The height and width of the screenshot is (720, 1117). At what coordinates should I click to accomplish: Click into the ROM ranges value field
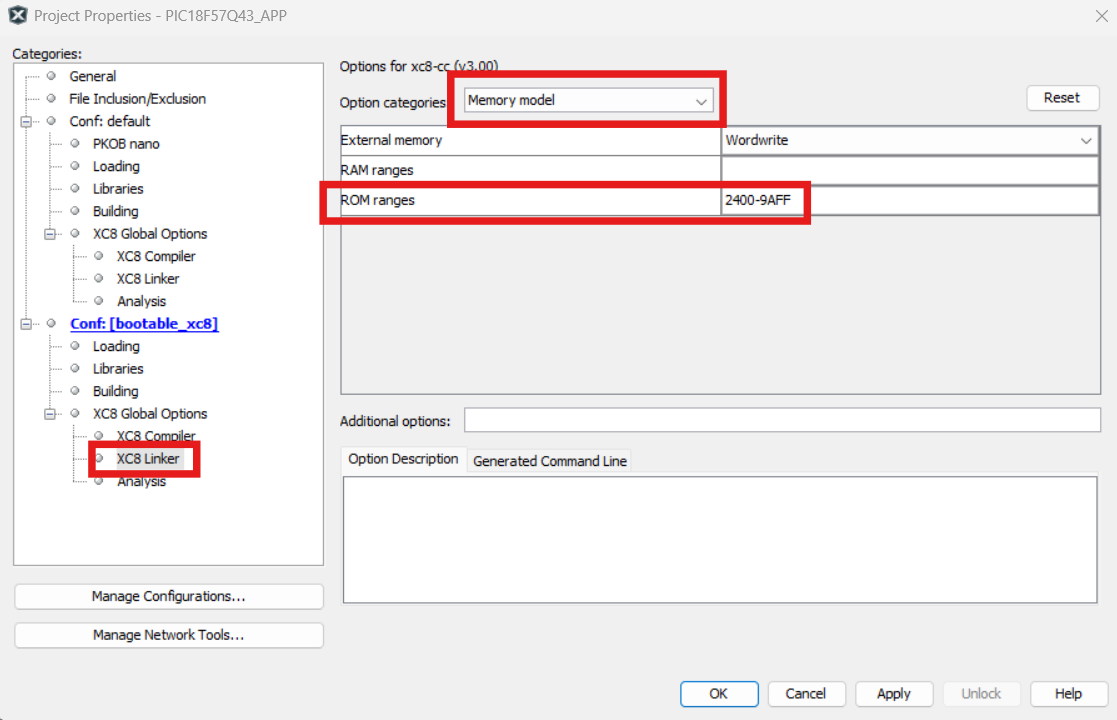pyautogui.click(x=909, y=201)
